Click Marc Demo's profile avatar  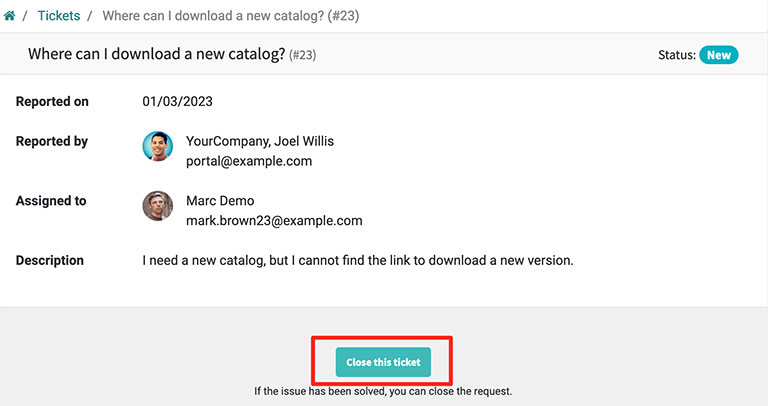click(x=158, y=206)
